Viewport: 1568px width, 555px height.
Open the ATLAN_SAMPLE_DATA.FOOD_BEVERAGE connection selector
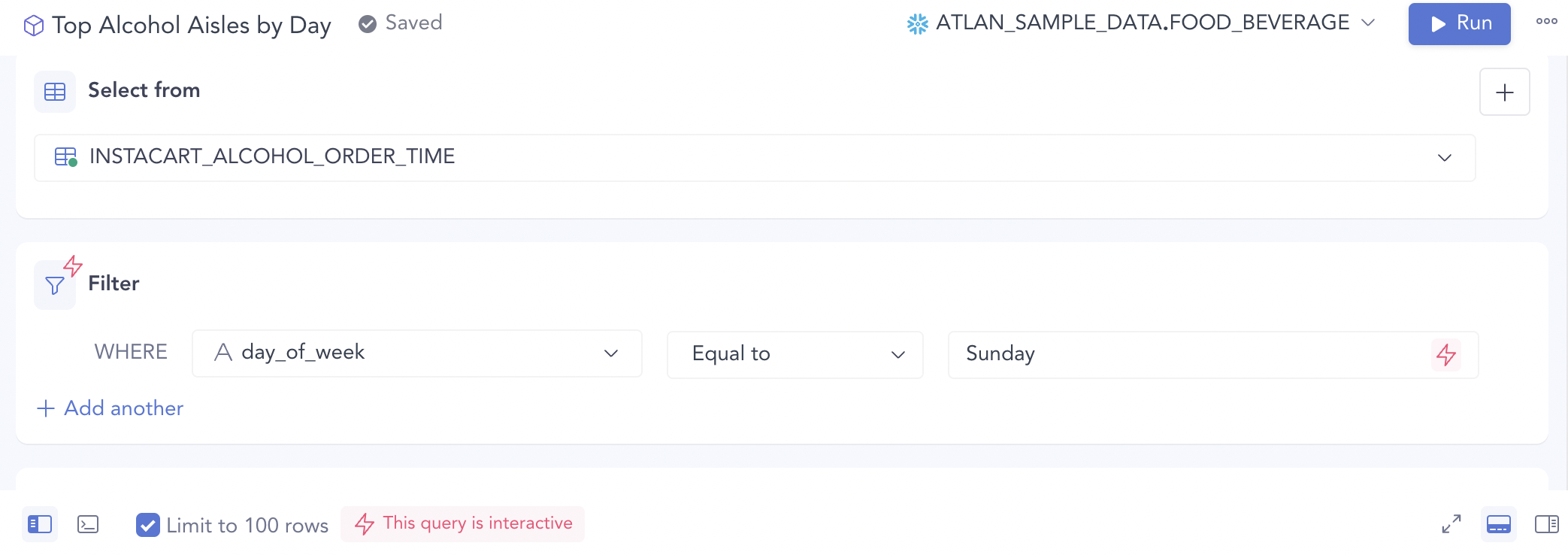click(x=1141, y=23)
